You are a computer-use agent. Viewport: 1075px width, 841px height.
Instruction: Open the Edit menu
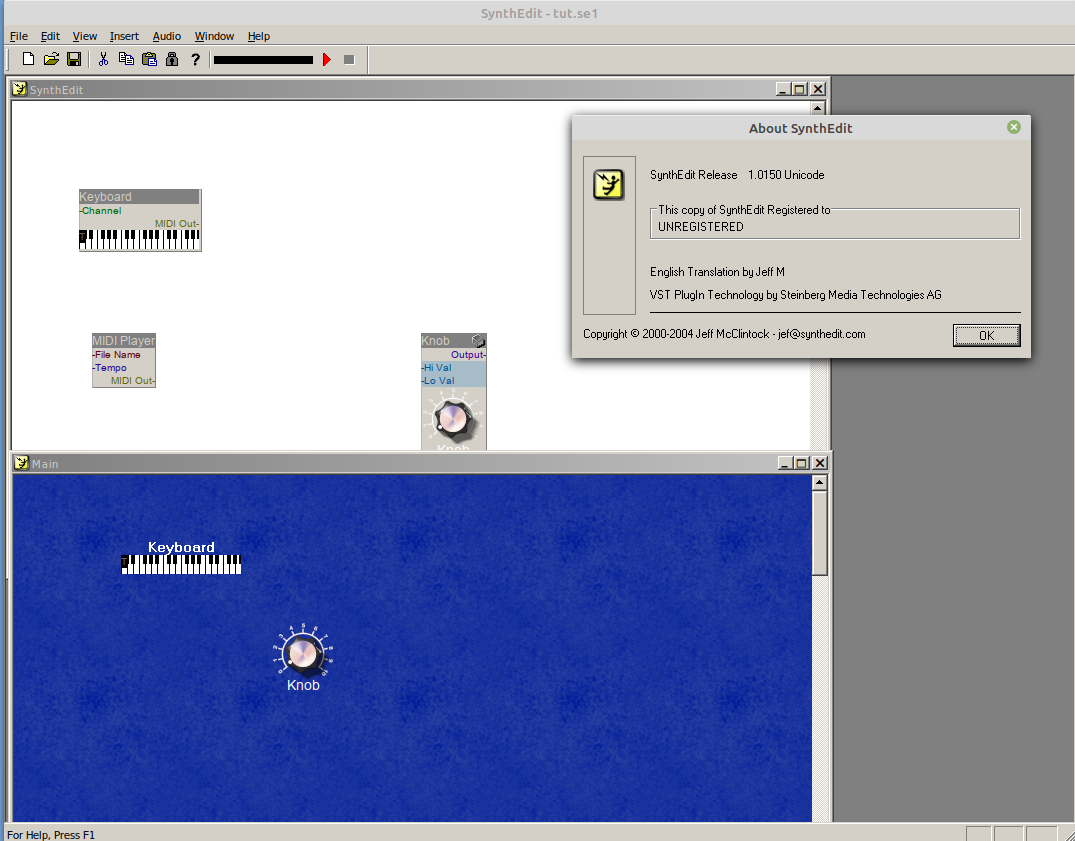[50, 36]
